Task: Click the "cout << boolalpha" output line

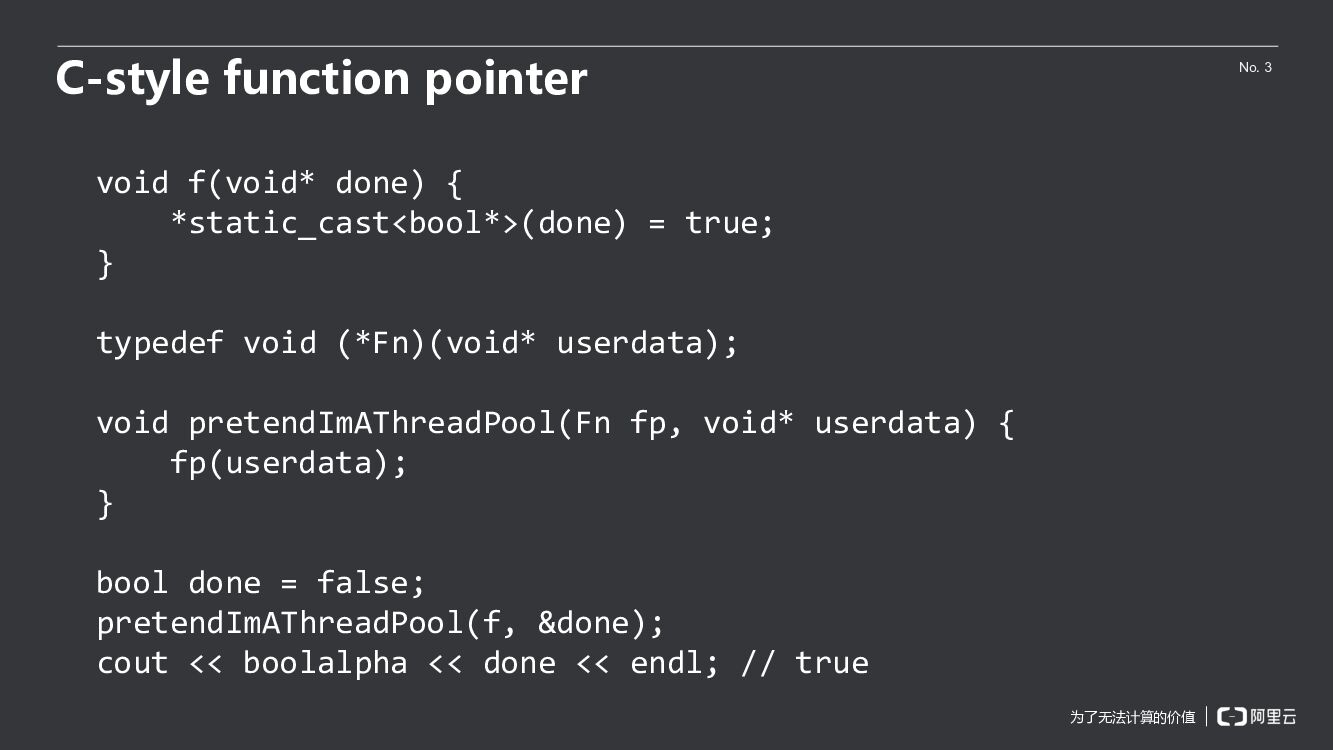Action: pos(482,663)
